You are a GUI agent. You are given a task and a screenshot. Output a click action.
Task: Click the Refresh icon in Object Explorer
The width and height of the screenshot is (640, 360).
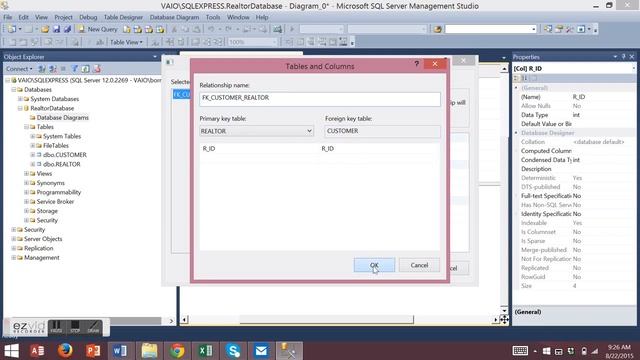point(86,69)
